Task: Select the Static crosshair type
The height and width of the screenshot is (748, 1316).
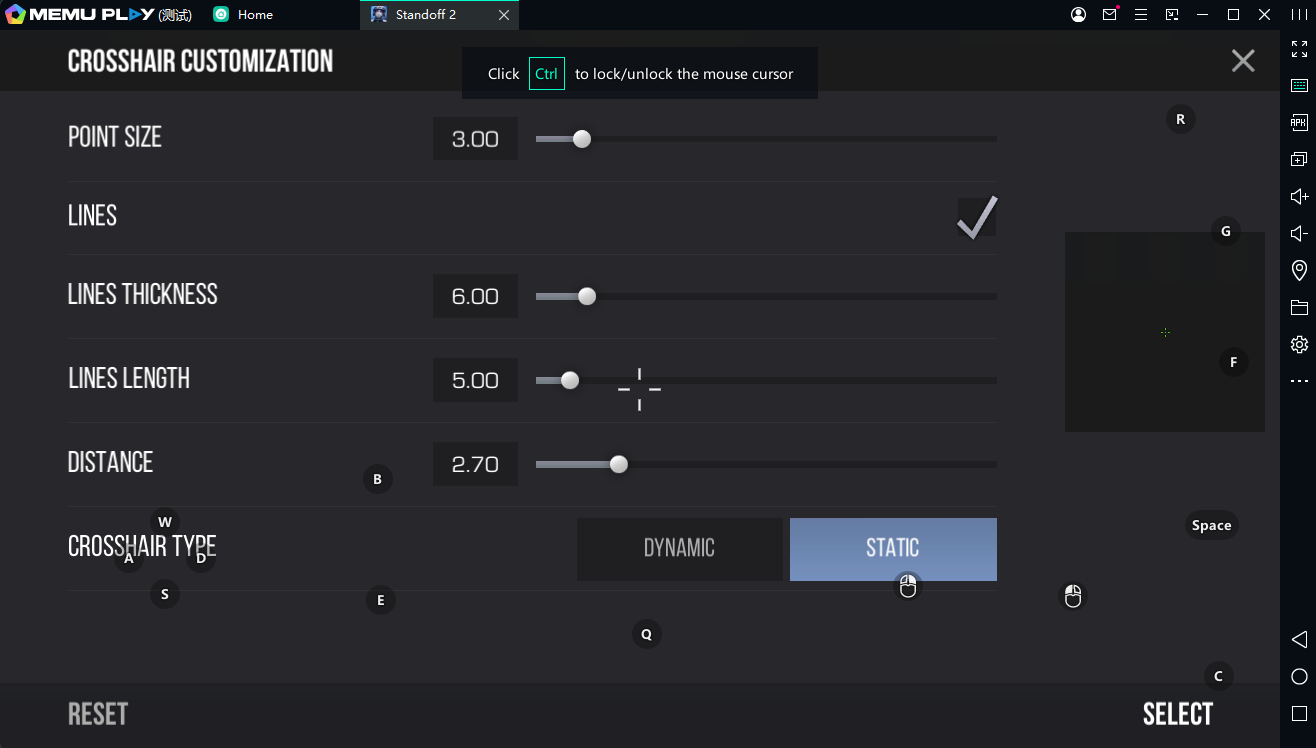Action: [x=892, y=548]
